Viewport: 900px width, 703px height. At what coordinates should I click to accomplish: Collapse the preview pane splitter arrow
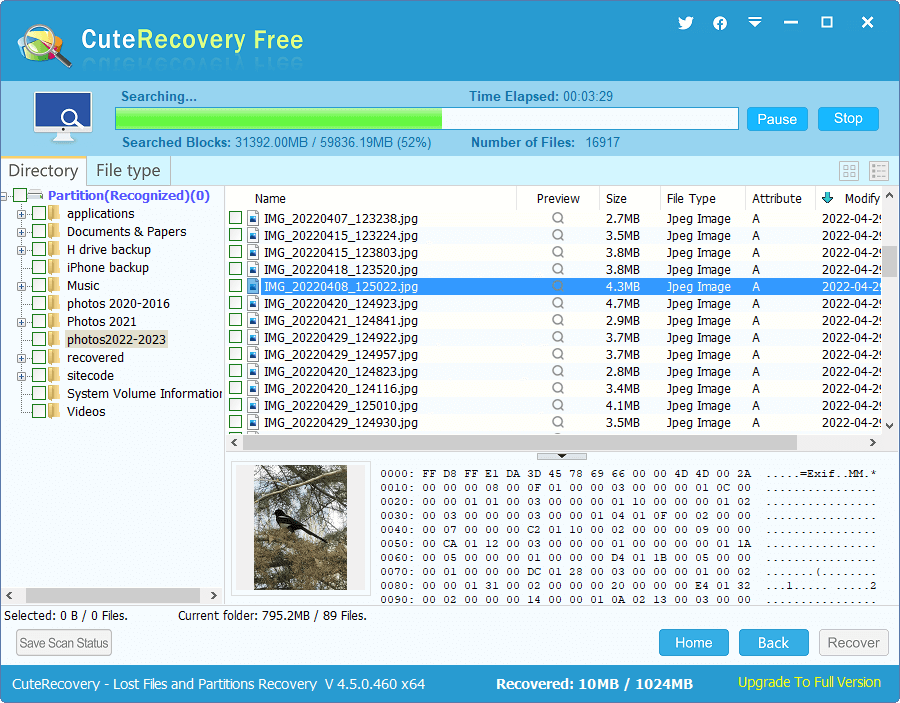(x=562, y=456)
